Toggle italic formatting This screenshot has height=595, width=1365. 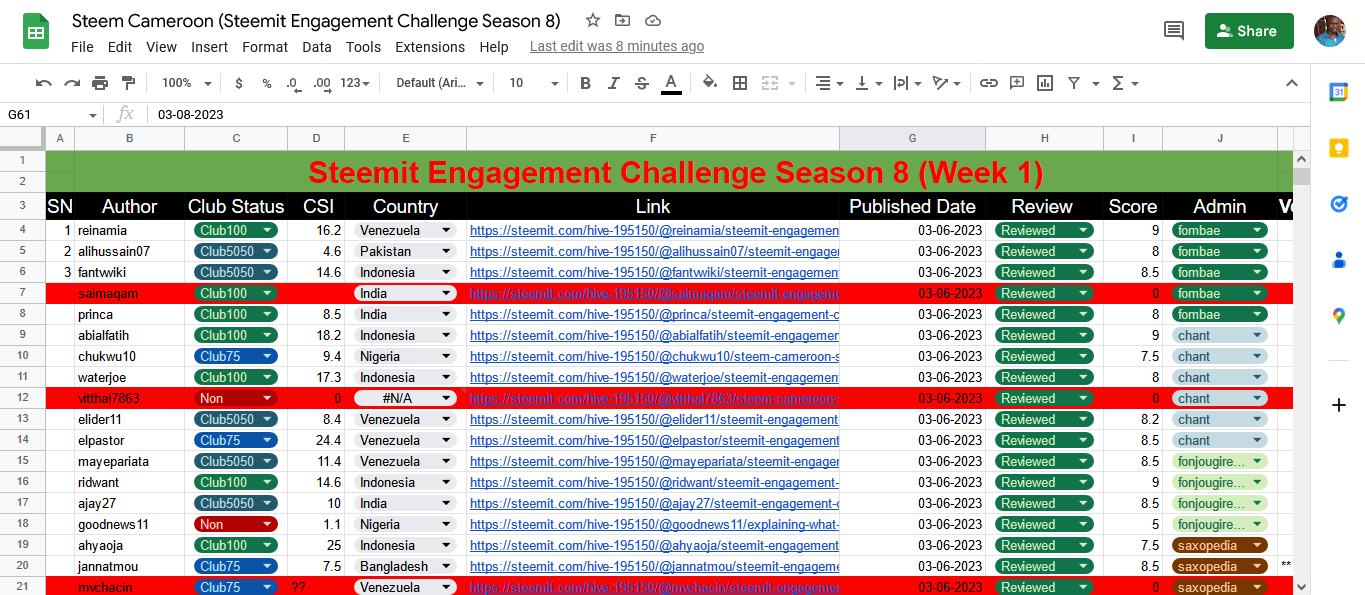[x=614, y=83]
